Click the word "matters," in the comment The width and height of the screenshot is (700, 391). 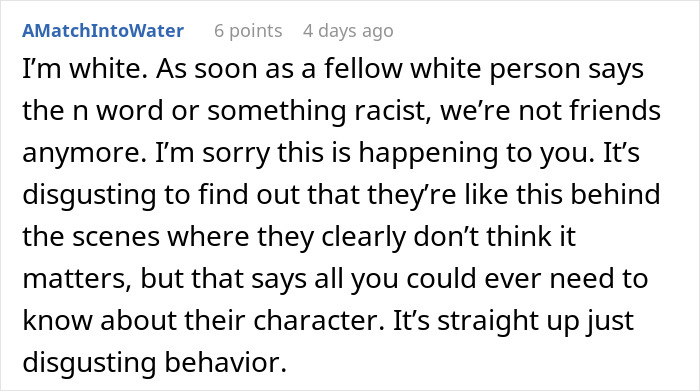point(77,279)
